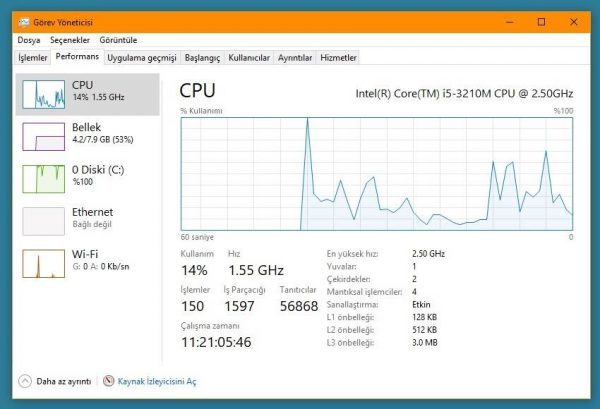Select the CPU mini graph thumbnail
This screenshot has width=600, height=409.
pos(44,95)
